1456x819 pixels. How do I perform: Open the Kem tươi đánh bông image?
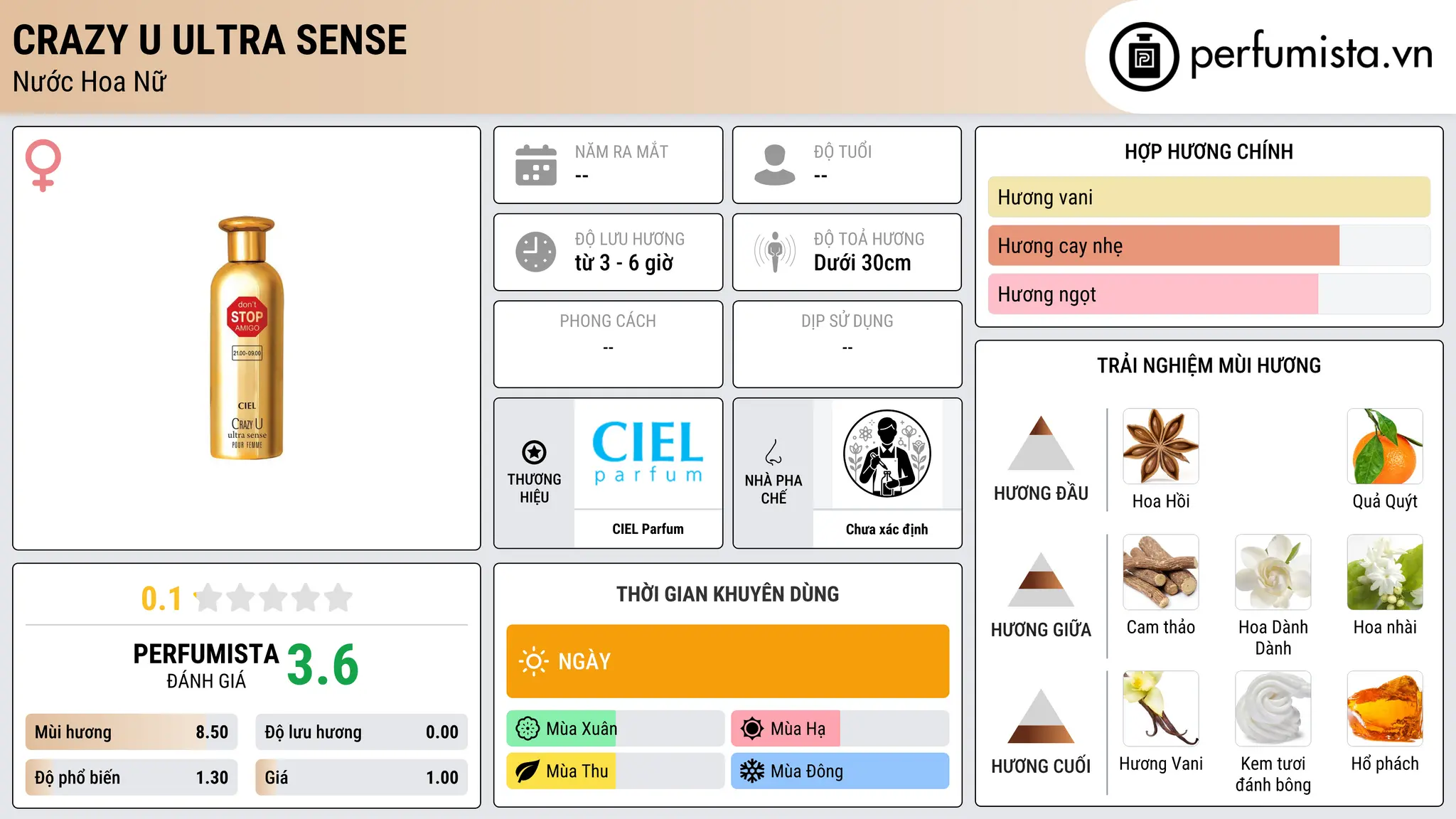coord(1273,709)
